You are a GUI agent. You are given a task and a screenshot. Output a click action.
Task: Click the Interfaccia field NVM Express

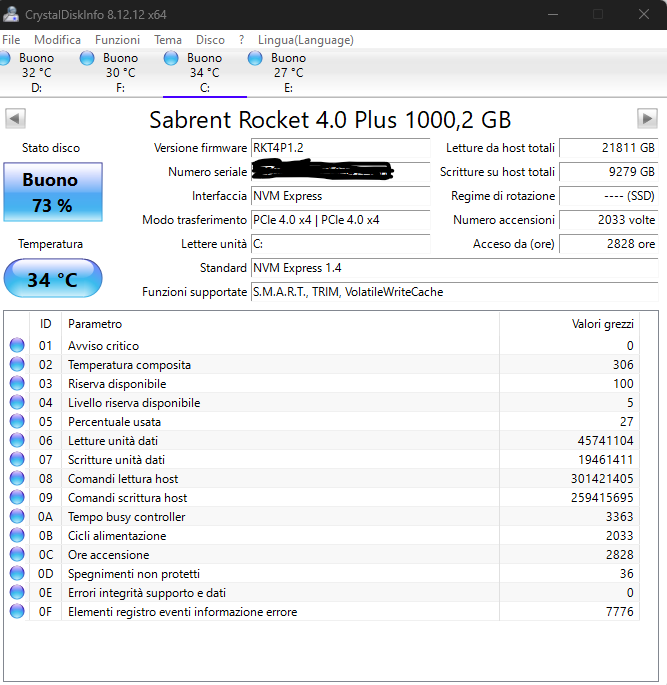(x=341, y=196)
